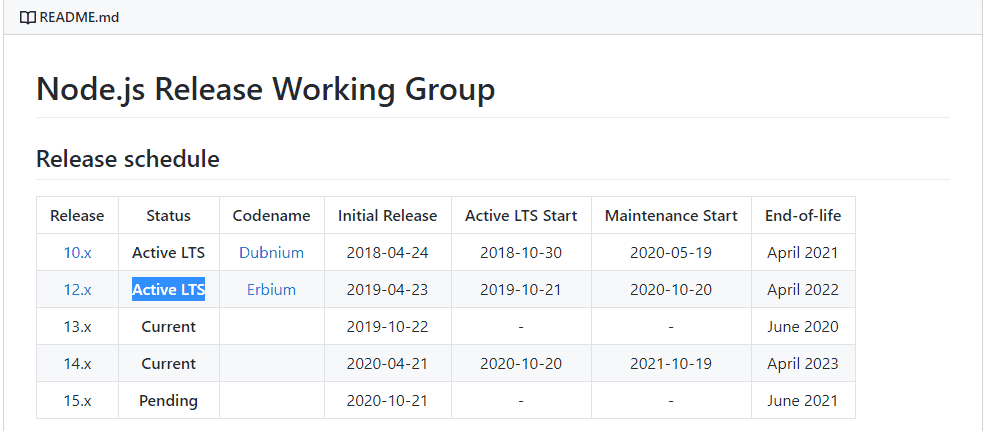Click the README.md file name
986x431 pixels.
click(x=79, y=17)
